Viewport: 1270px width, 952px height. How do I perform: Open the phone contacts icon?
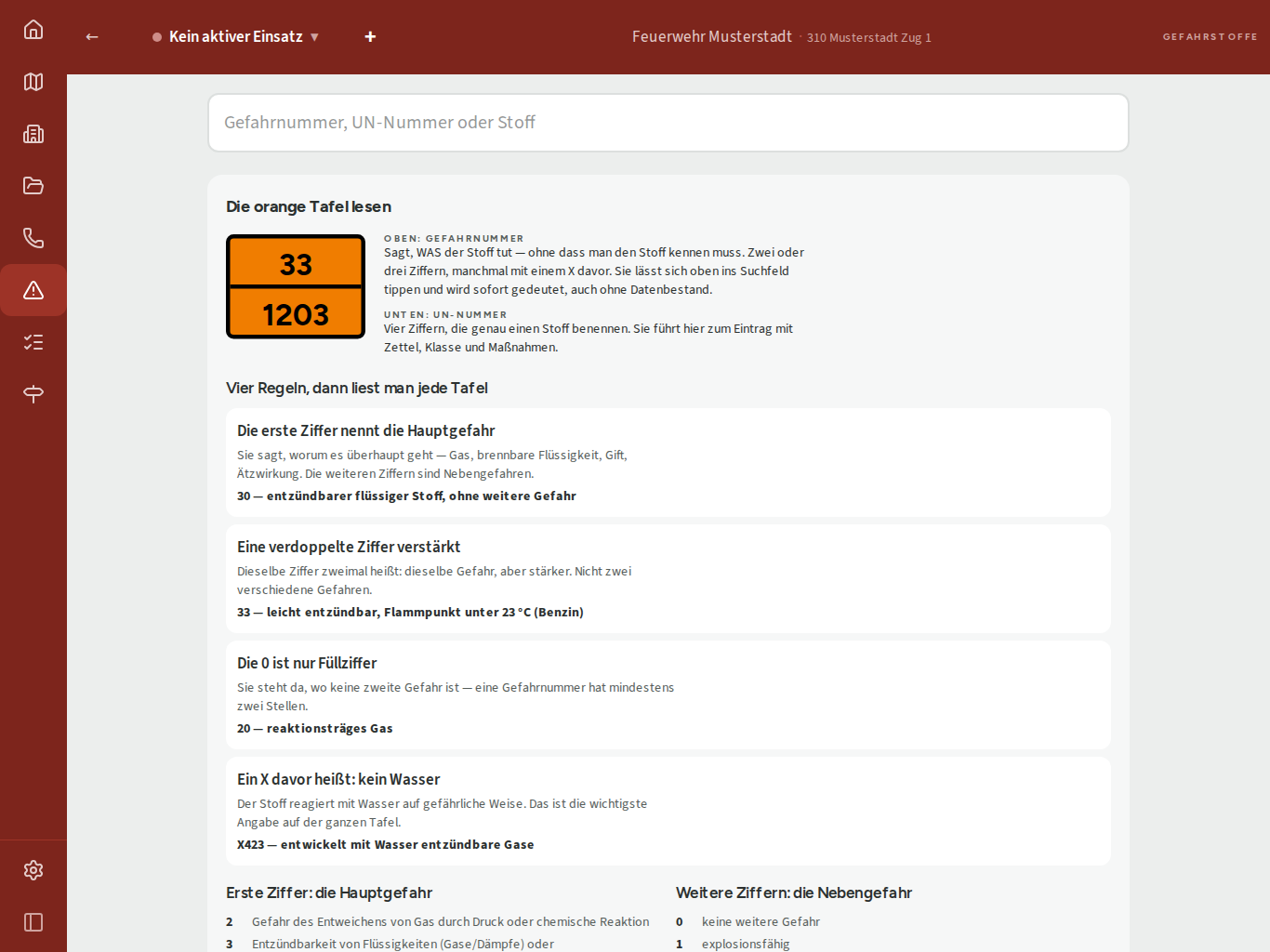coord(33,238)
